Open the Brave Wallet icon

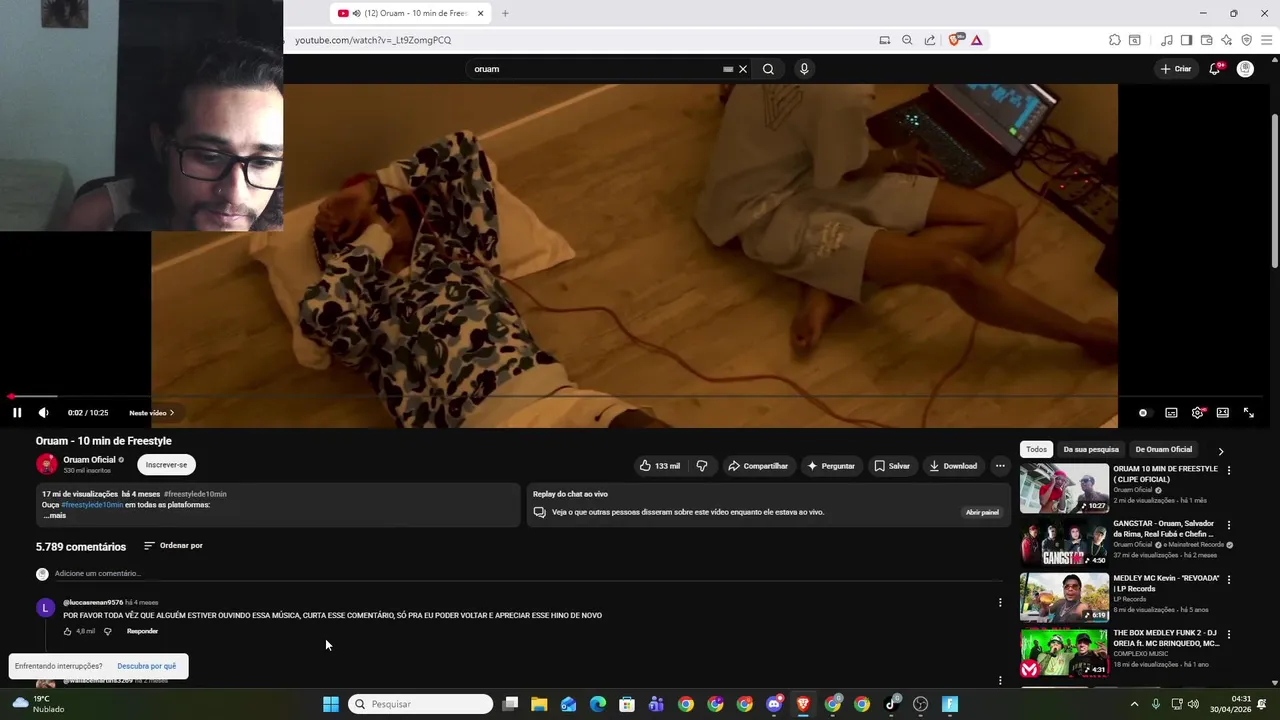1206,40
